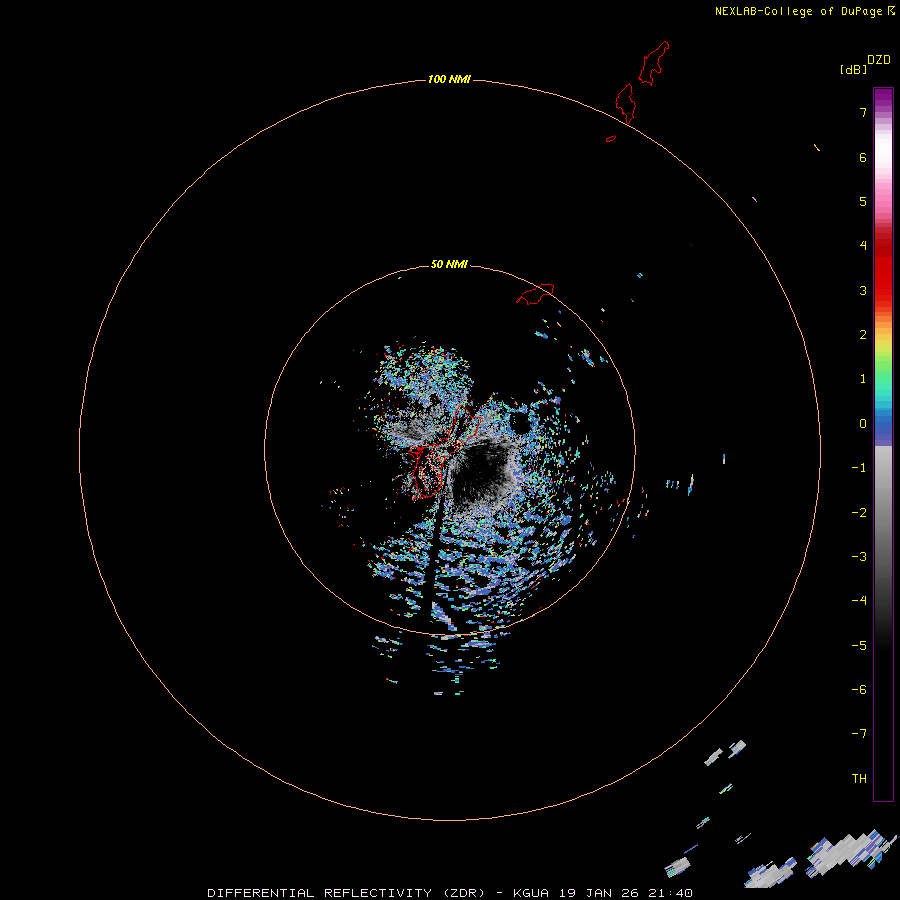
Task: Click the colorbar value 4 label
Action: pyautogui.click(x=863, y=246)
